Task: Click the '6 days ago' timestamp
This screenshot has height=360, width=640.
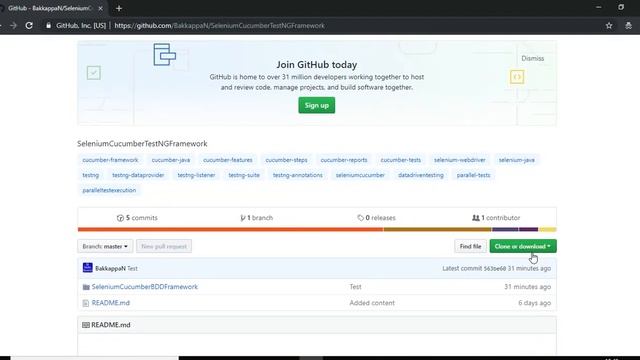Action: coord(534,303)
